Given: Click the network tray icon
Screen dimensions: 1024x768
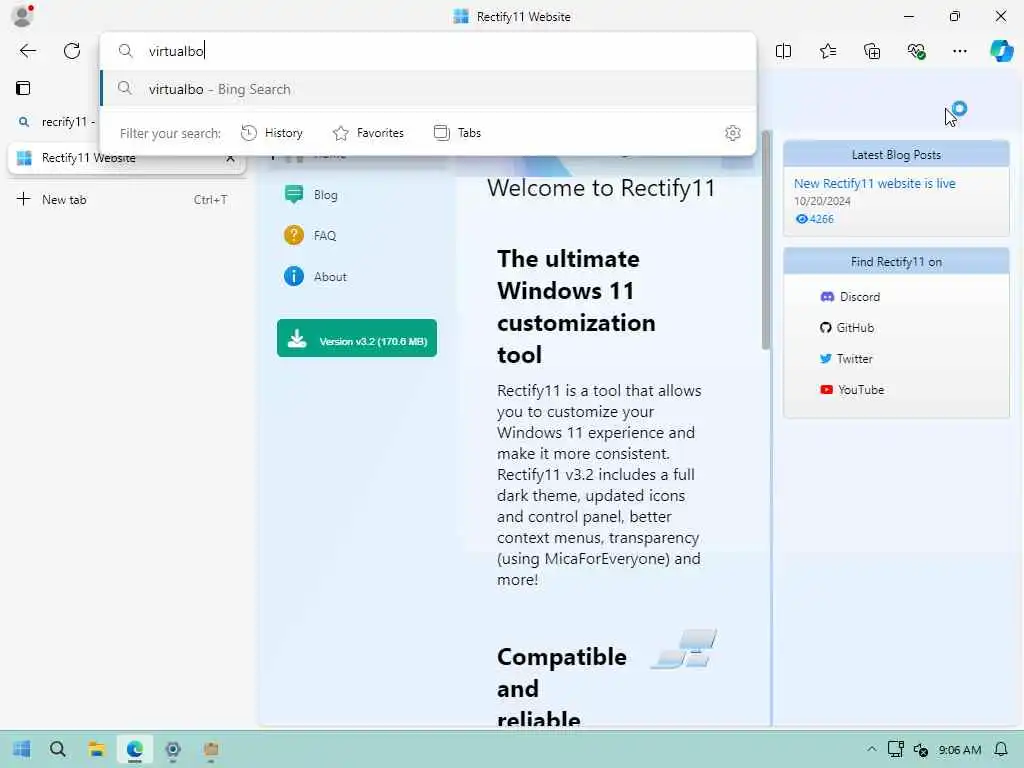Looking at the screenshot, I should click(895, 749).
